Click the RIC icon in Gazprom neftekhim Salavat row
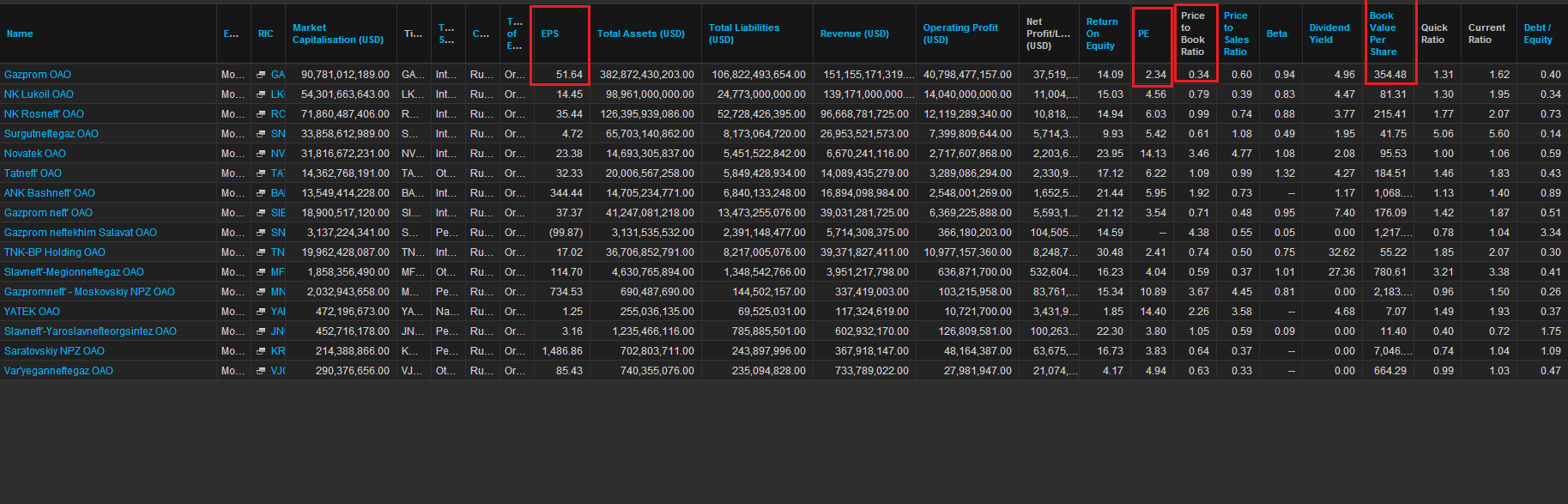 (261, 233)
